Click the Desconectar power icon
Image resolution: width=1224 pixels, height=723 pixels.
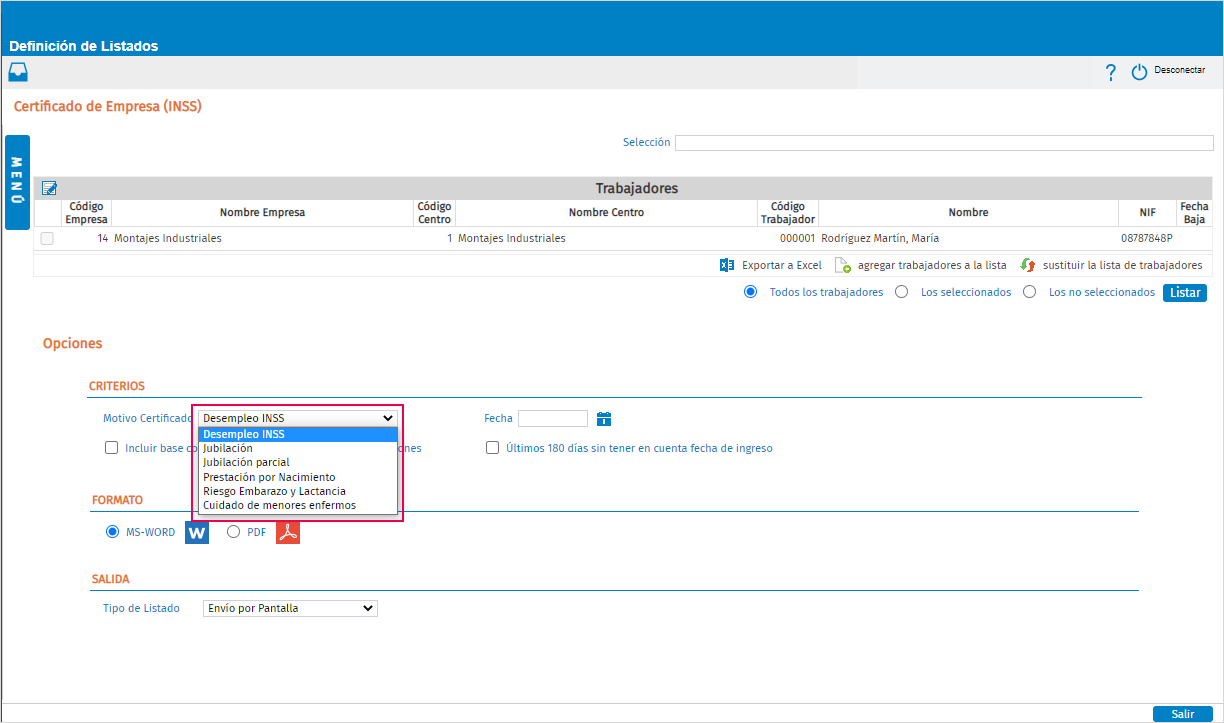pyautogui.click(x=1139, y=72)
